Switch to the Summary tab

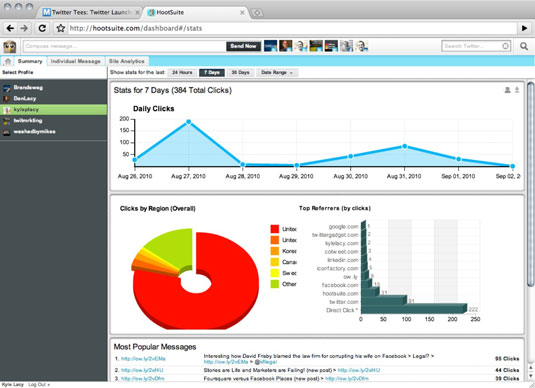(30, 61)
